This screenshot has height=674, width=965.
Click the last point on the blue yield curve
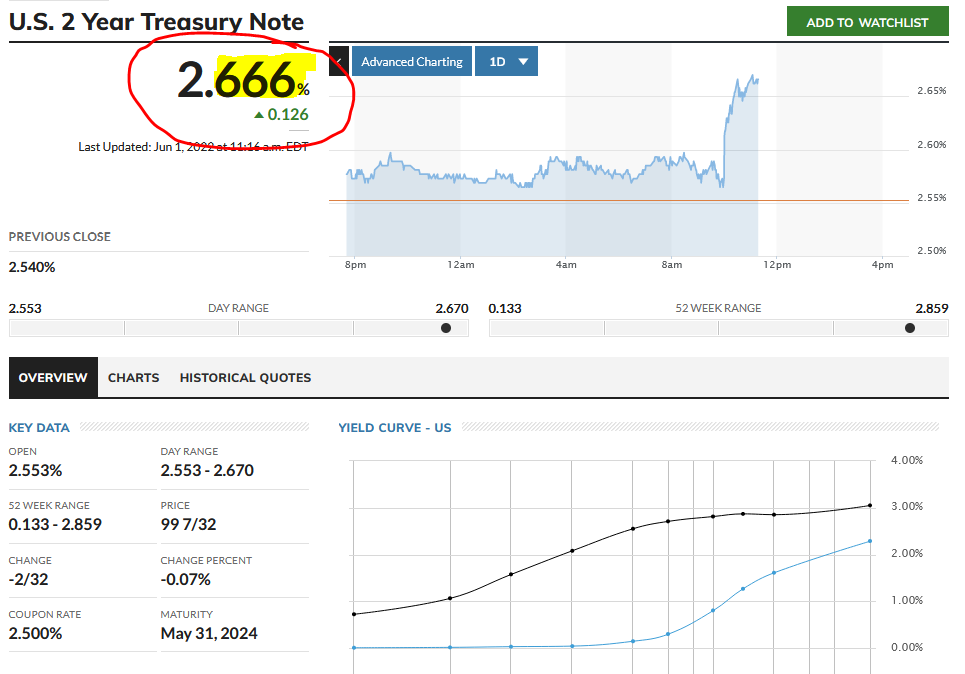click(x=870, y=541)
